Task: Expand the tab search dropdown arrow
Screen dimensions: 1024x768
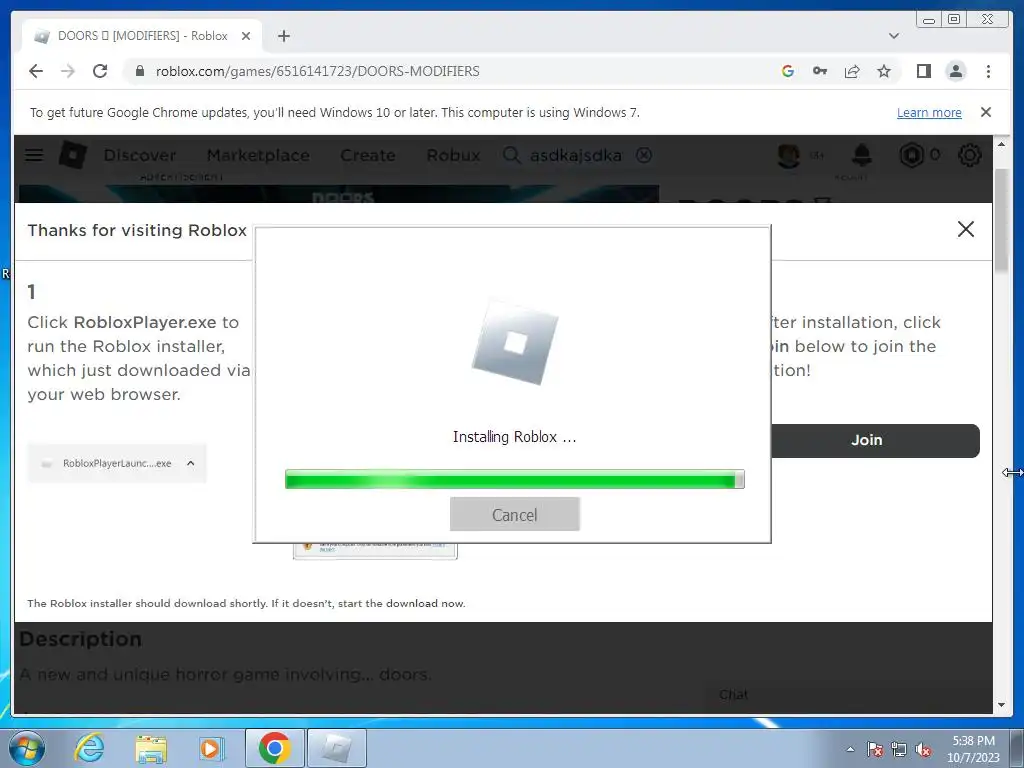Action: [894, 36]
